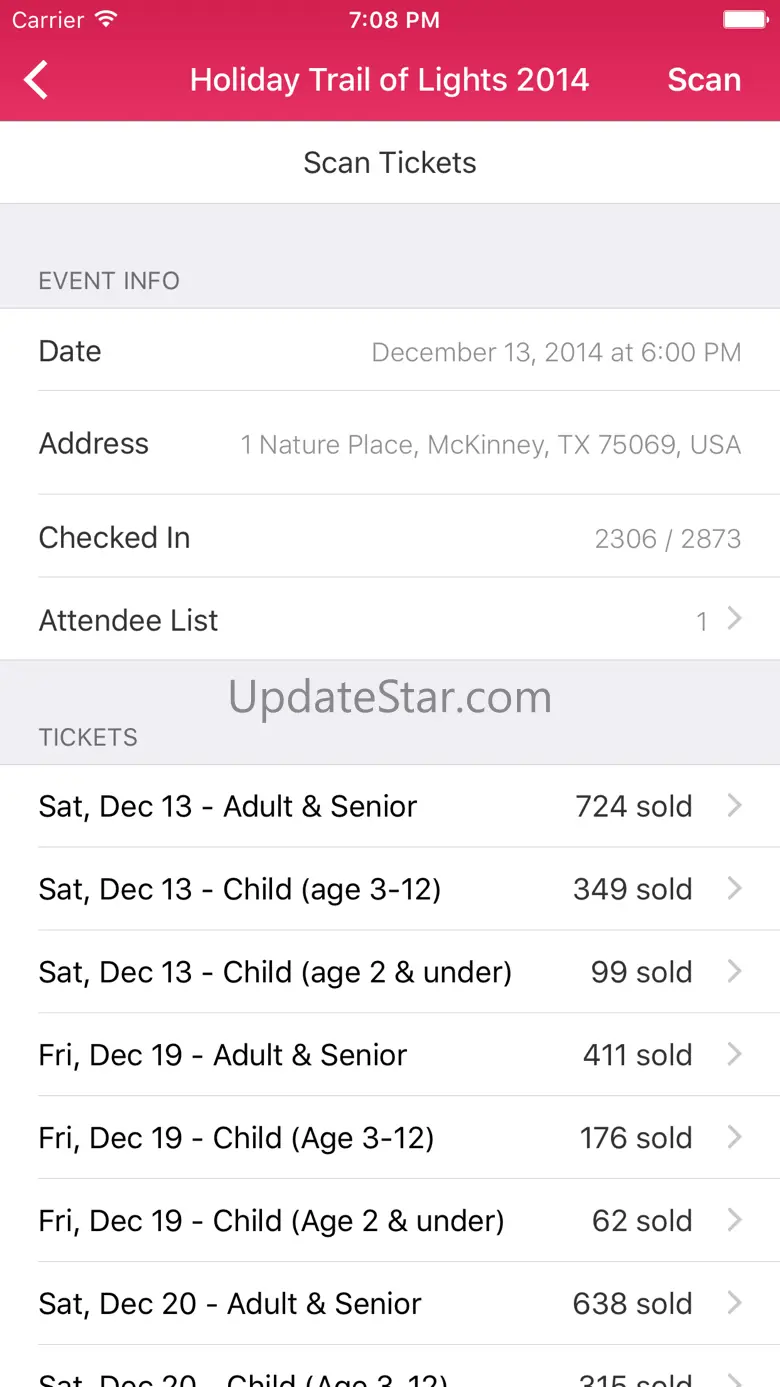The image size is (780, 1387).
Task: Expand chevron beside 724 sold
Action: pos(734,805)
